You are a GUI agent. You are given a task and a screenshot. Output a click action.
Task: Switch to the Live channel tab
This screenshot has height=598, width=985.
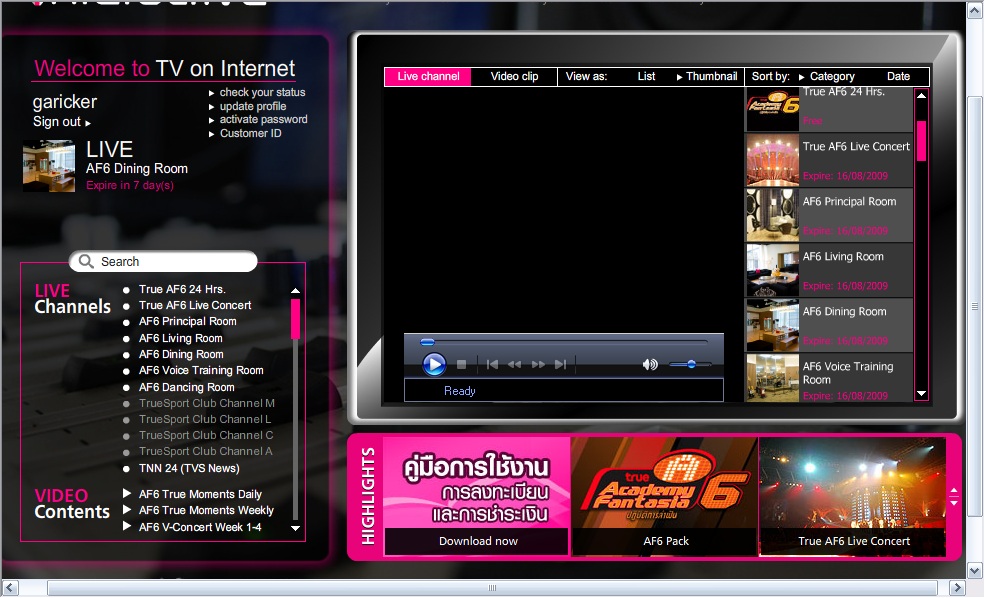point(428,77)
